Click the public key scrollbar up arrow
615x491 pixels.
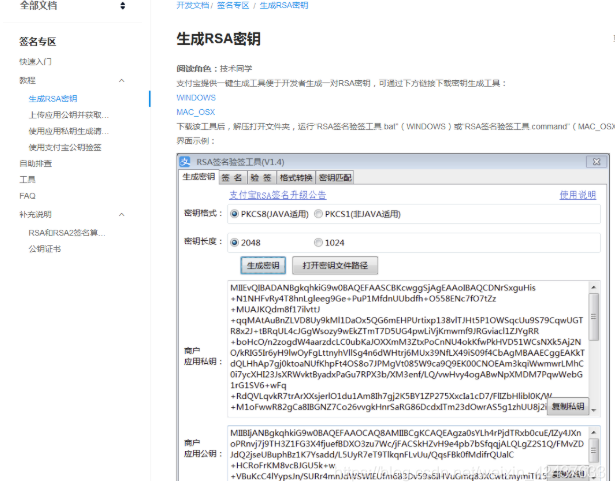click(594, 432)
